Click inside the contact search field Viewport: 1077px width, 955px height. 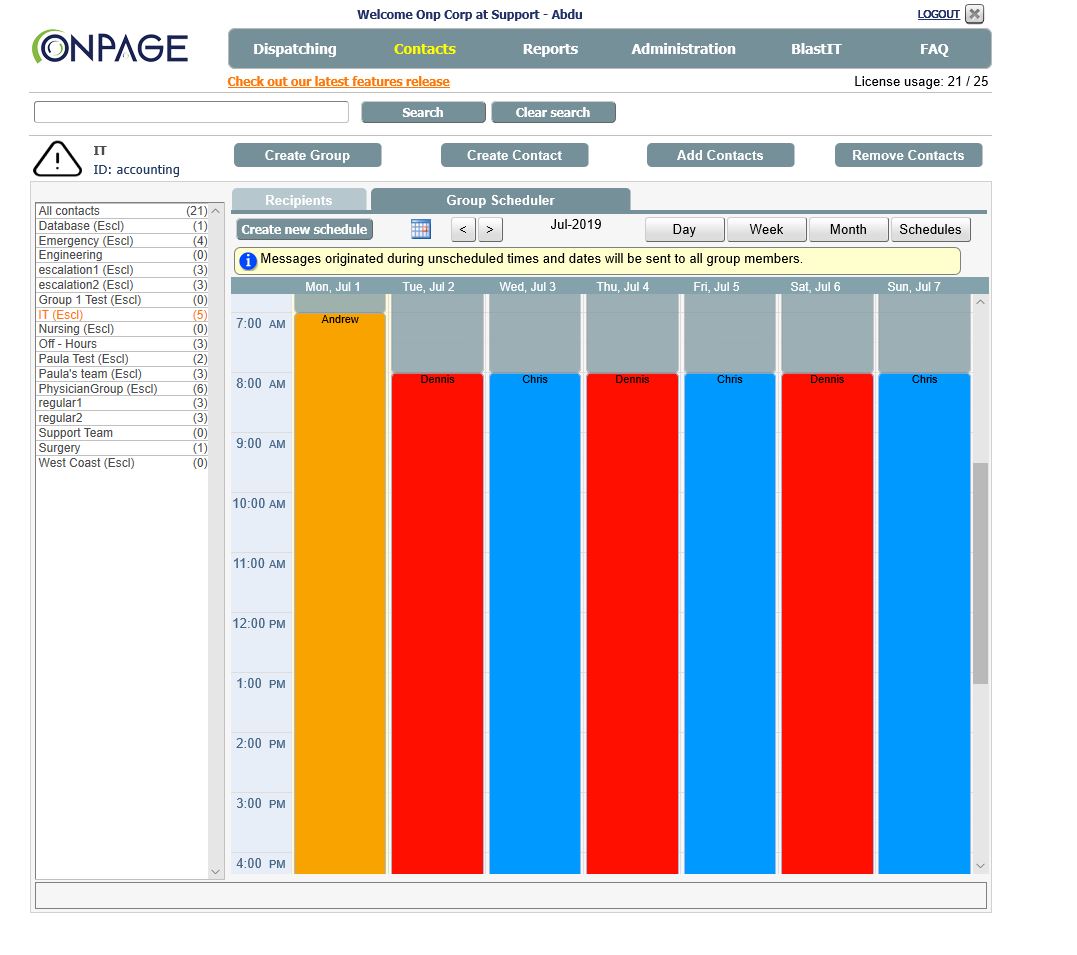(x=191, y=112)
